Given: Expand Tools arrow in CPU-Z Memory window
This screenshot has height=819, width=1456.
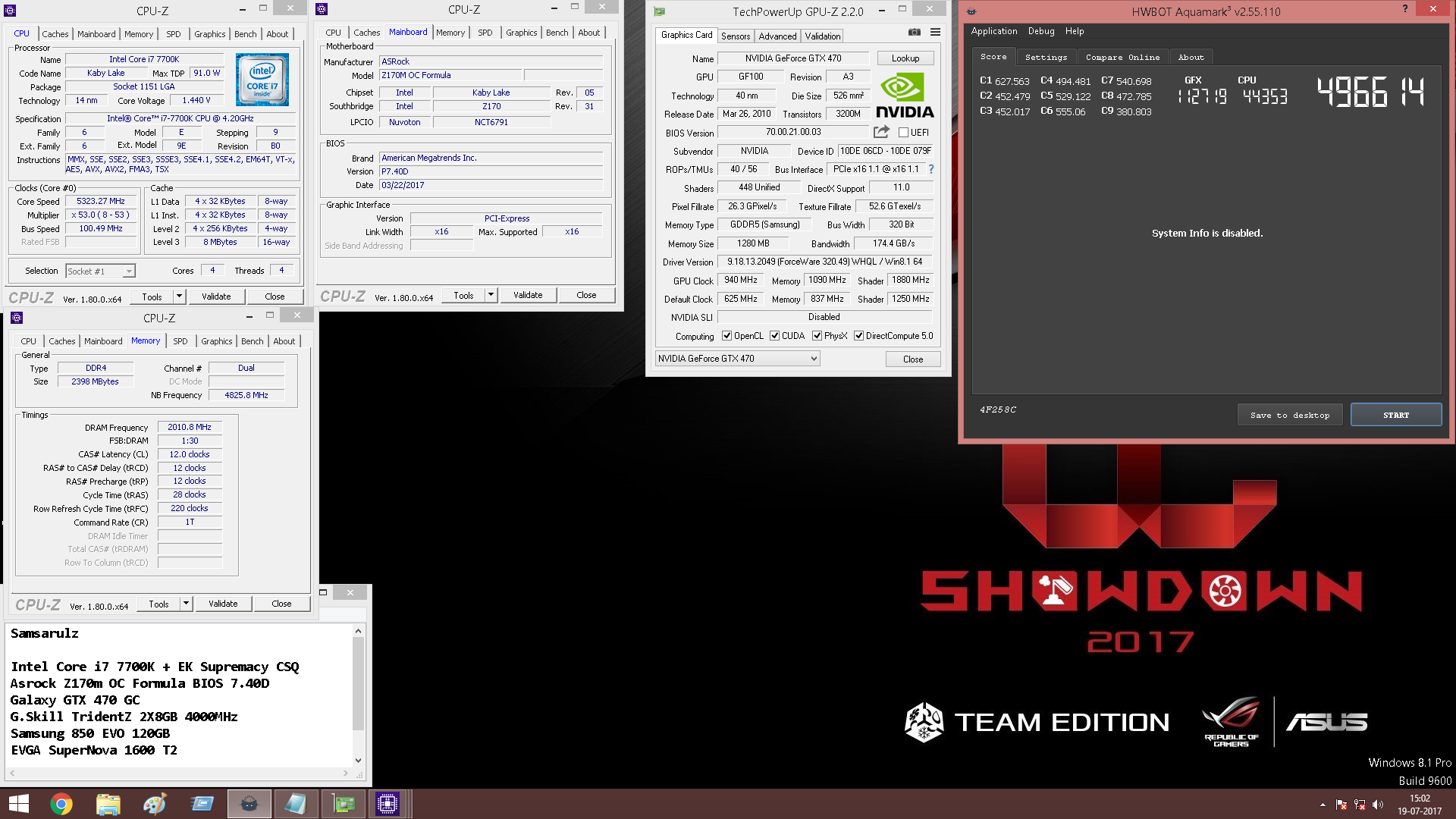Looking at the screenshot, I should click(x=187, y=604).
